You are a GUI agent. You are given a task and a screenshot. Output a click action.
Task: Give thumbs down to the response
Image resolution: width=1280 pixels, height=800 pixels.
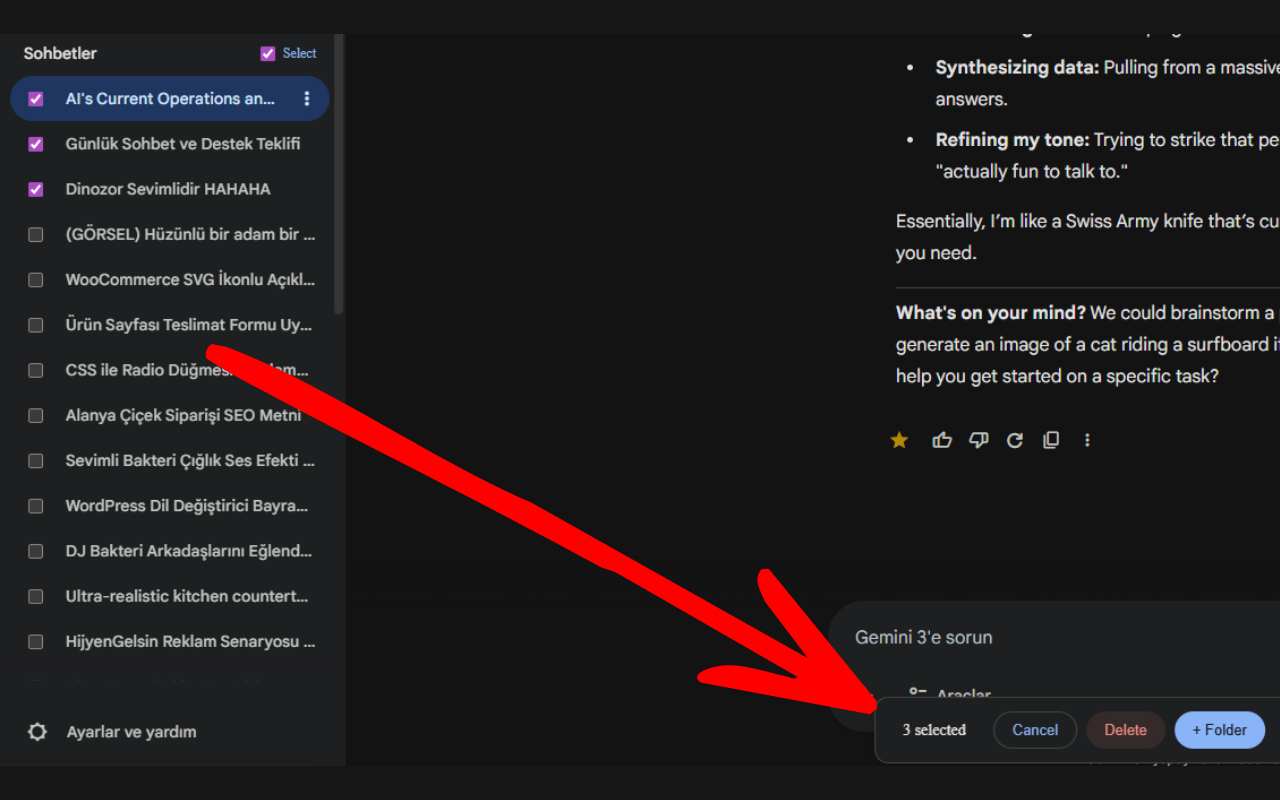[979, 440]
